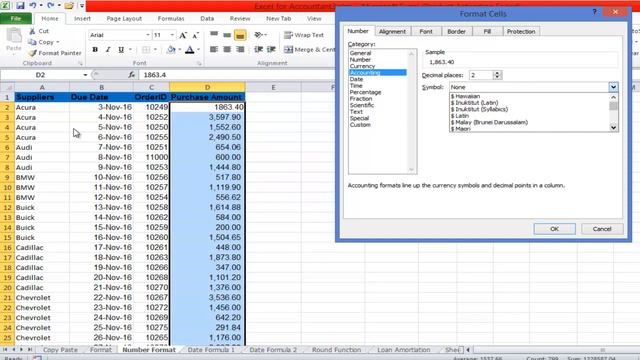Align text right icon
The height and width of the screenshot is (360, 640).
(240, 49)
